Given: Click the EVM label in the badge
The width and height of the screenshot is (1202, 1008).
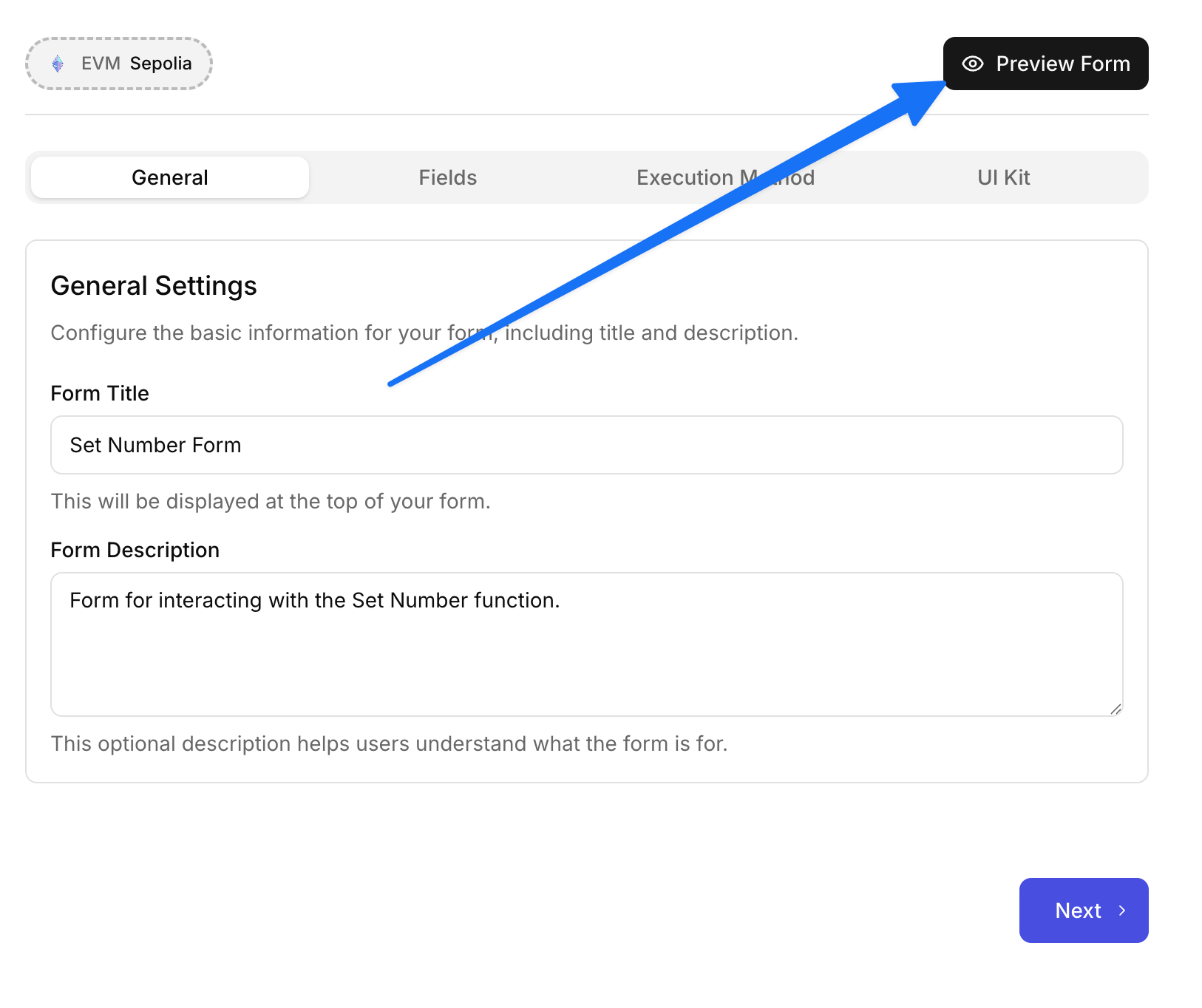Looking at the screenshot, I should click(x=101, y=64).
